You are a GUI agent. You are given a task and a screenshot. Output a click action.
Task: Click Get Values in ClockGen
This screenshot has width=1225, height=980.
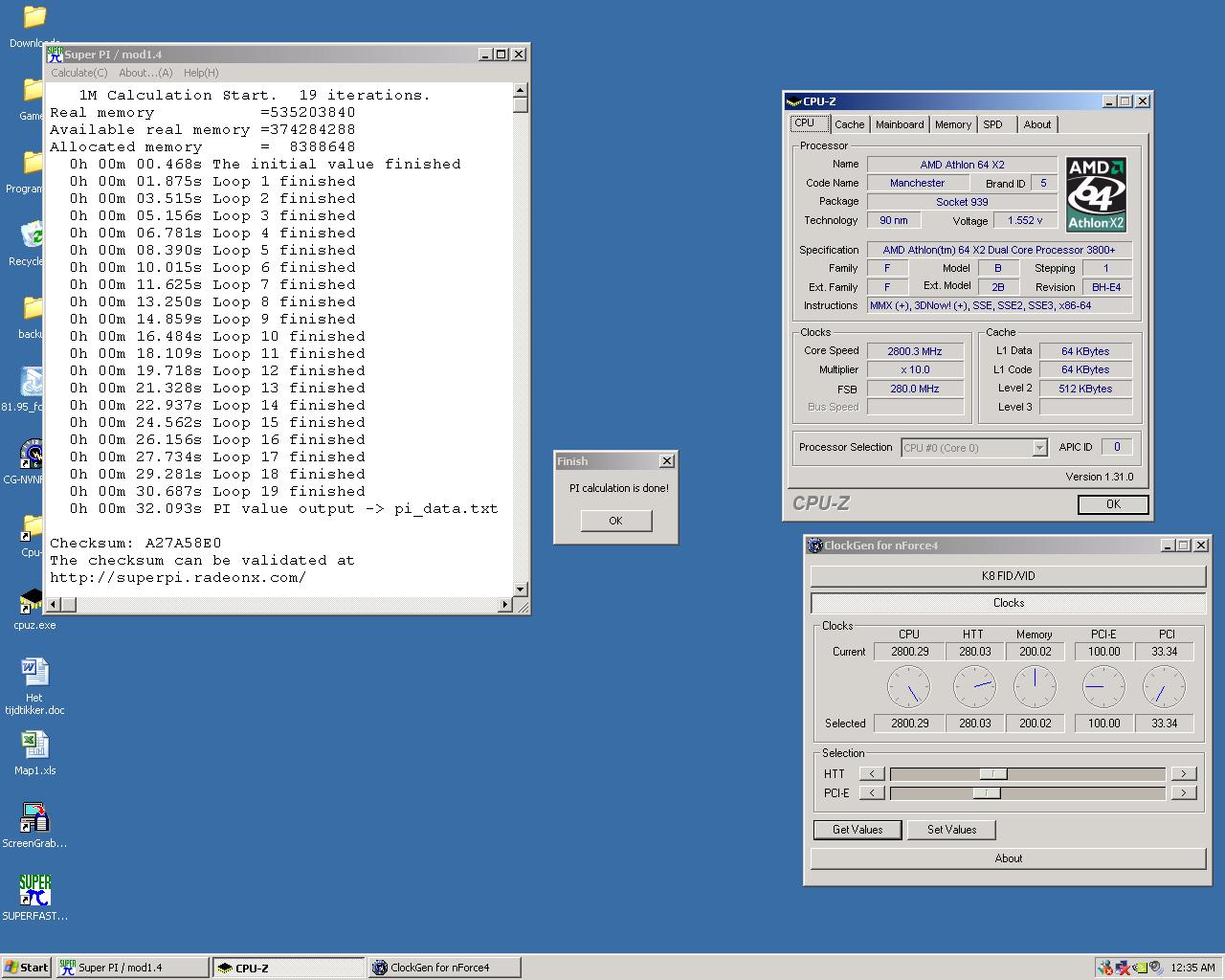click(857, 830)
